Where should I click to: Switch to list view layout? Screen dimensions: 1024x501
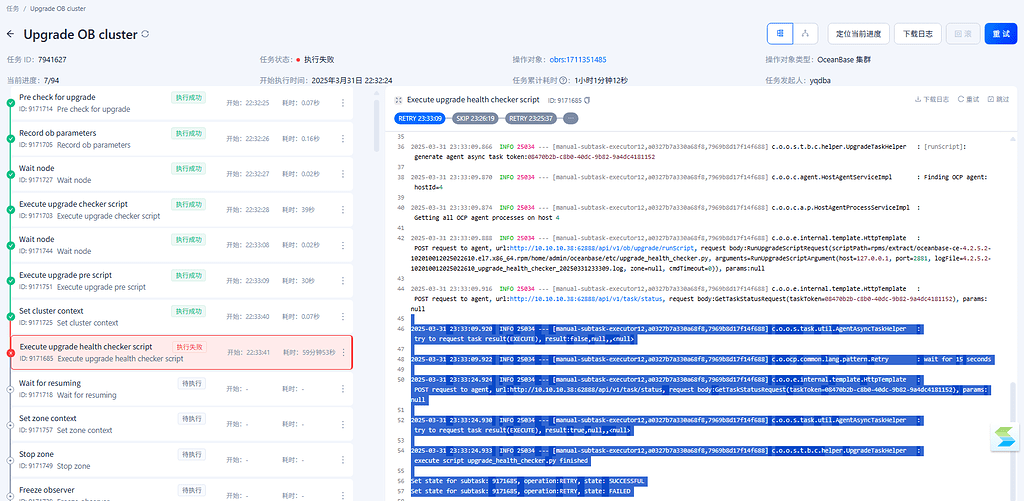[781, 33]
